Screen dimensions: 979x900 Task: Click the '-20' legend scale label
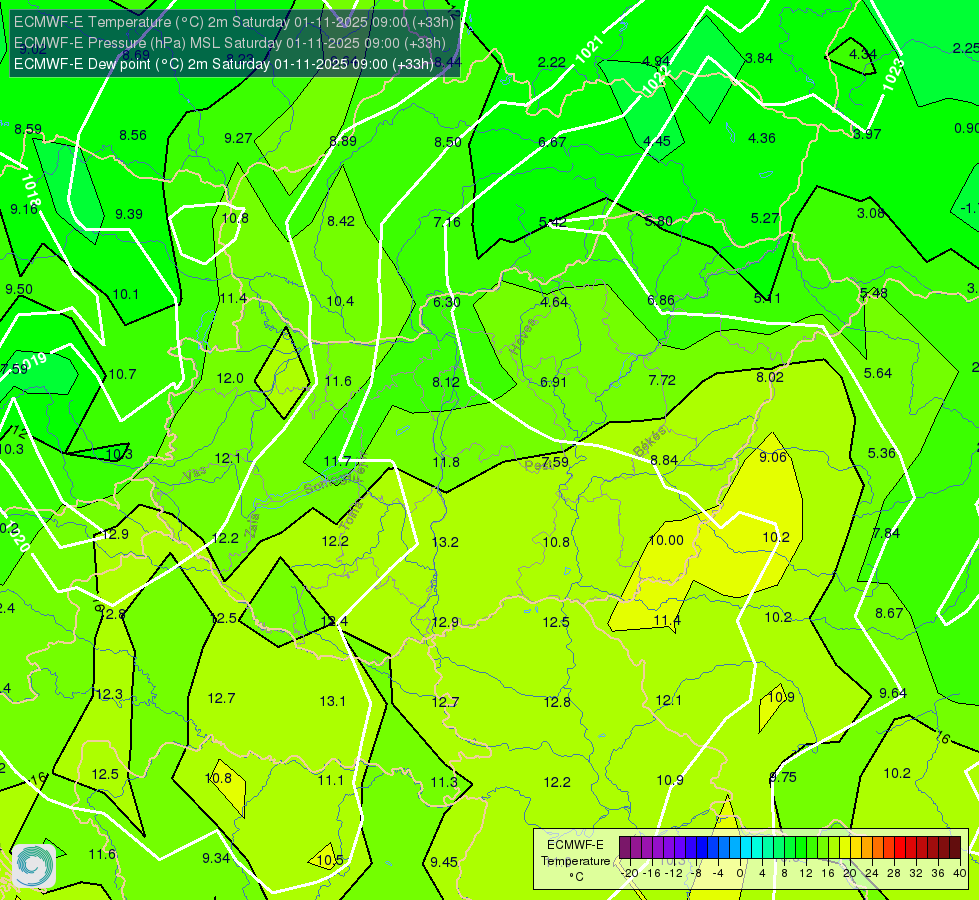(x=629, y=873)
